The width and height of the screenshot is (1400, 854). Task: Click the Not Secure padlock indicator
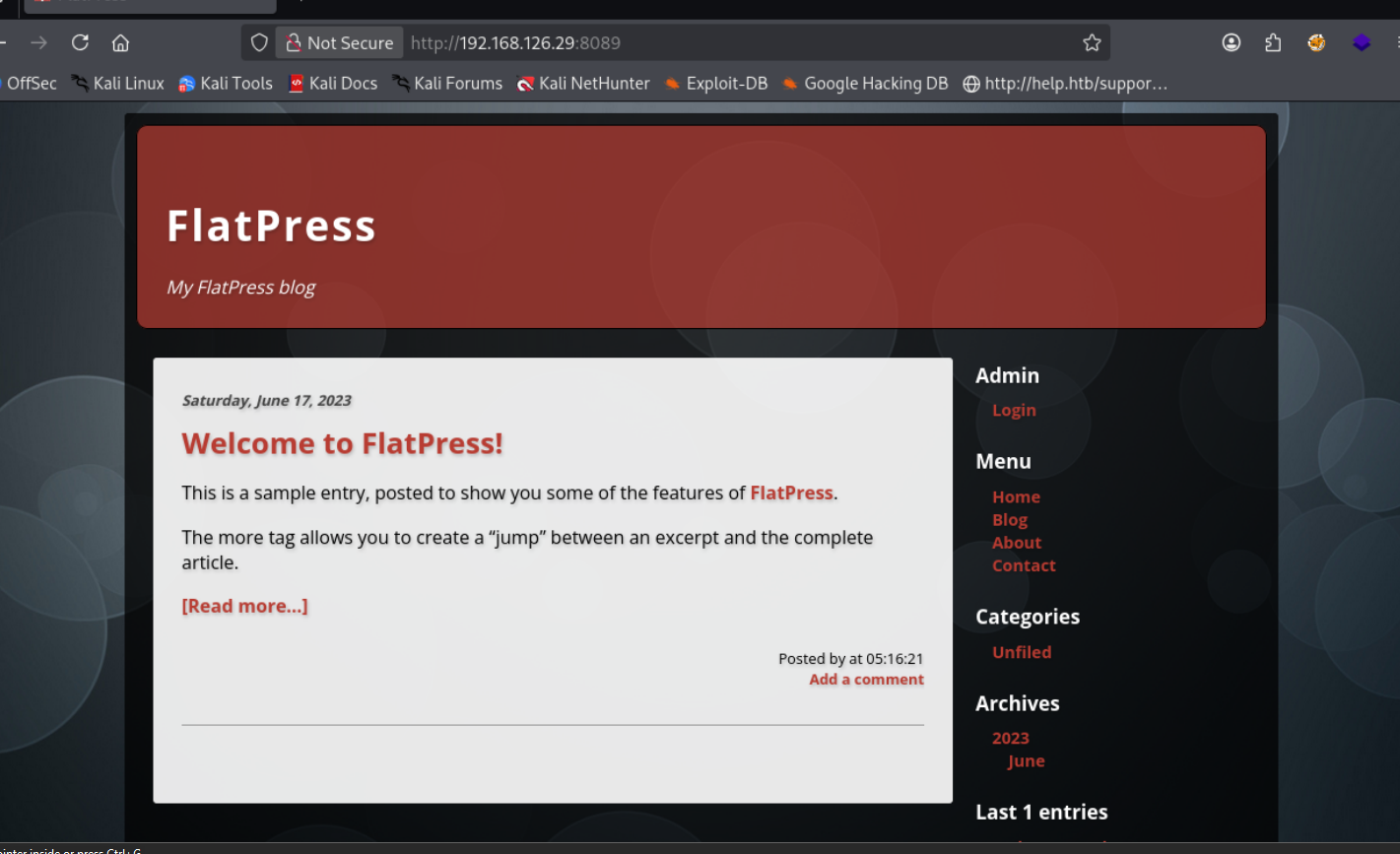(x=339, y=42)
